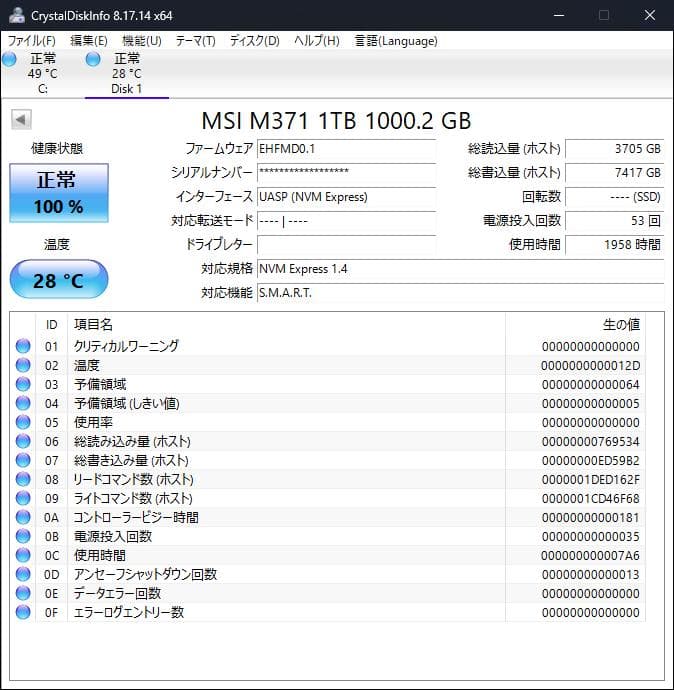Open the 言語(Language) menu
Image resolution: width=674 pixels, height=690 pixels.
tap(396, 41)
